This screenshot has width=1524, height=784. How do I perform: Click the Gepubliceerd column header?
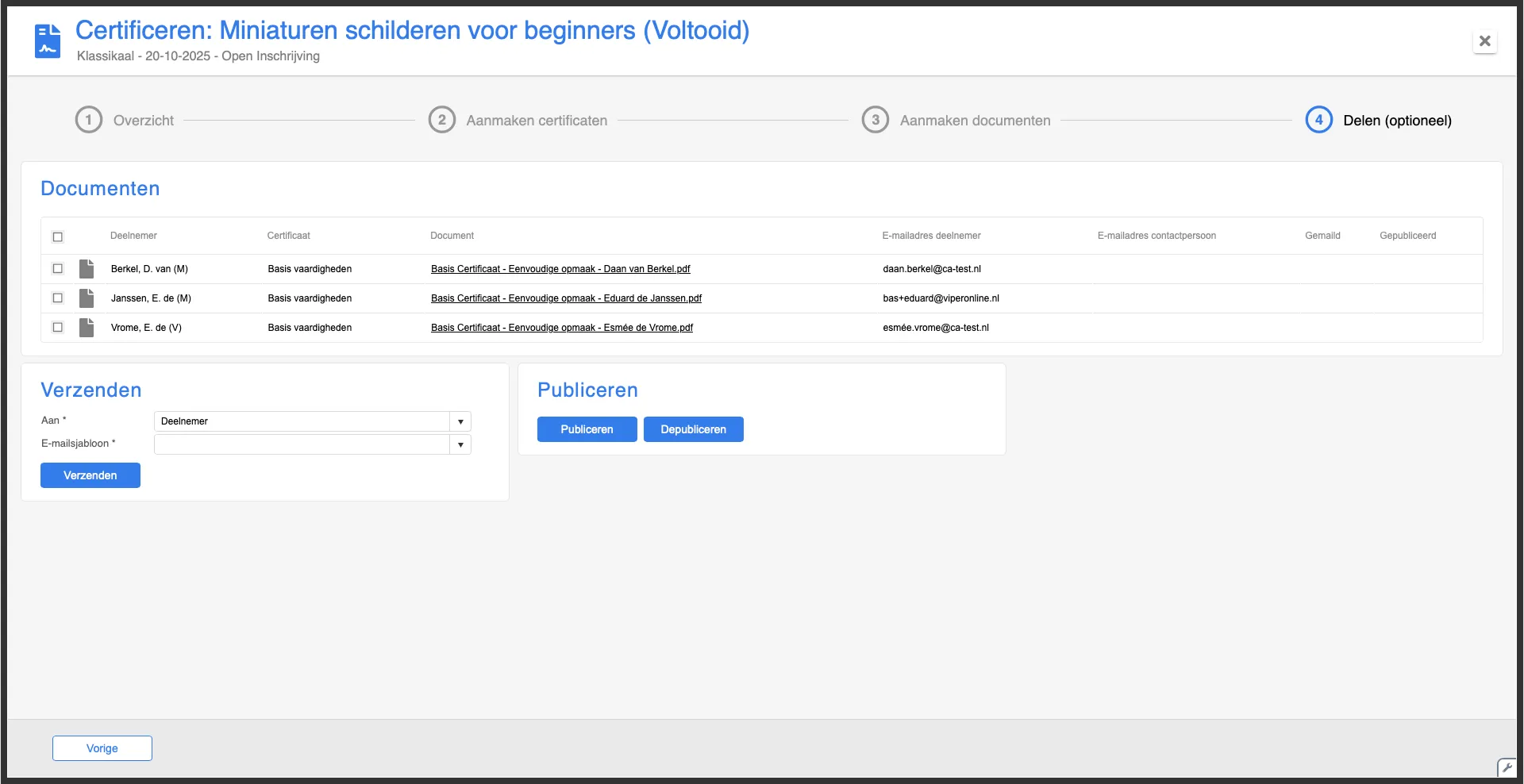click(x=1407, y=236)
